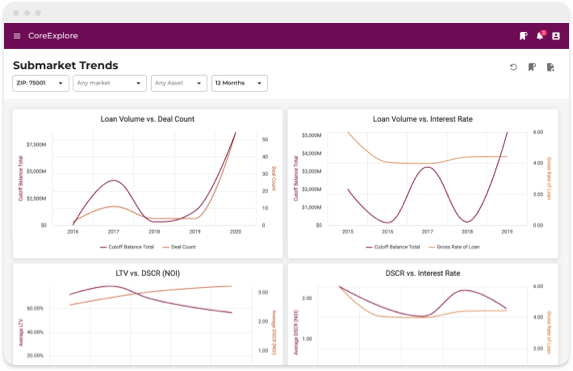Toggle the Gross Rate of Loan legend series

point(454,247)
